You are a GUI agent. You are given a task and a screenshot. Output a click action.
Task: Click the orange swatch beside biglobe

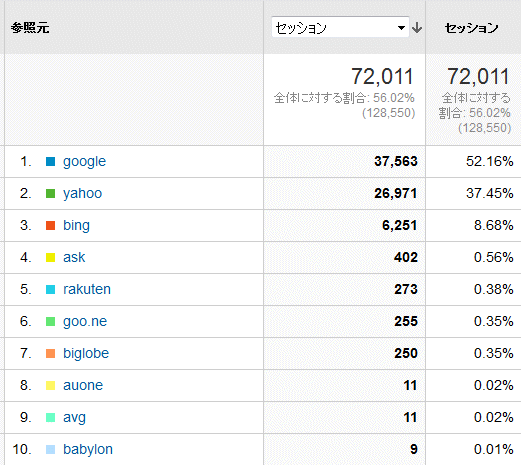50,354
